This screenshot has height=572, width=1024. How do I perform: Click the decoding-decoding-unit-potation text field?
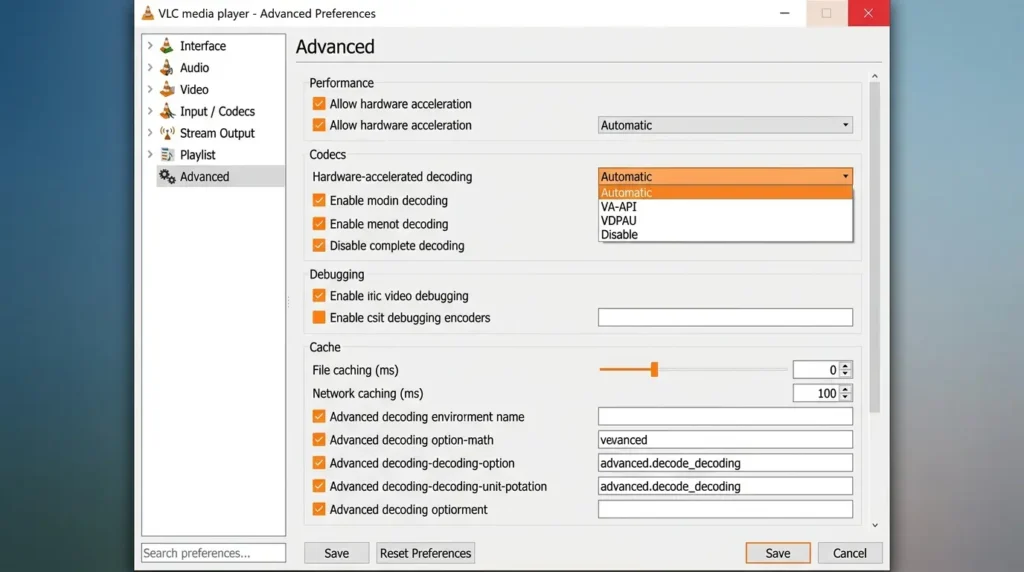[x=725, y=486]
